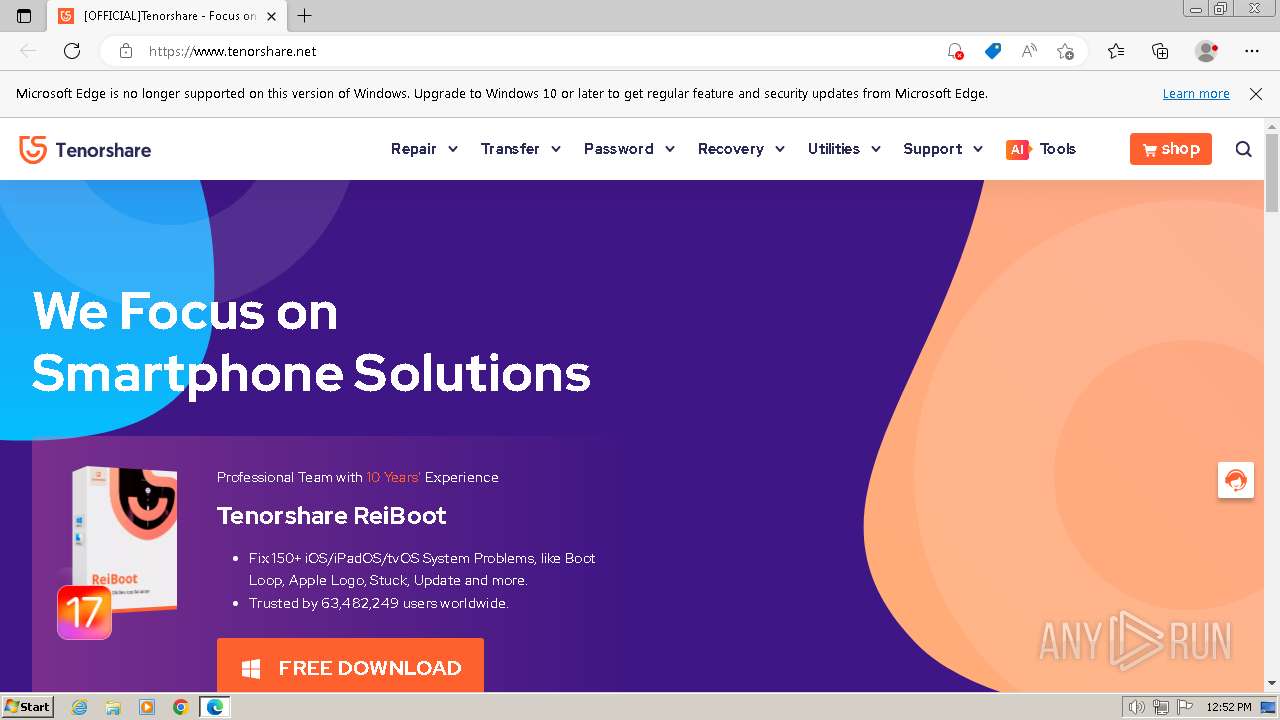The width and height of the screenshot is (1280, 720).
Task: Close the Tenorshare browser tab
Action: (271, 16)
